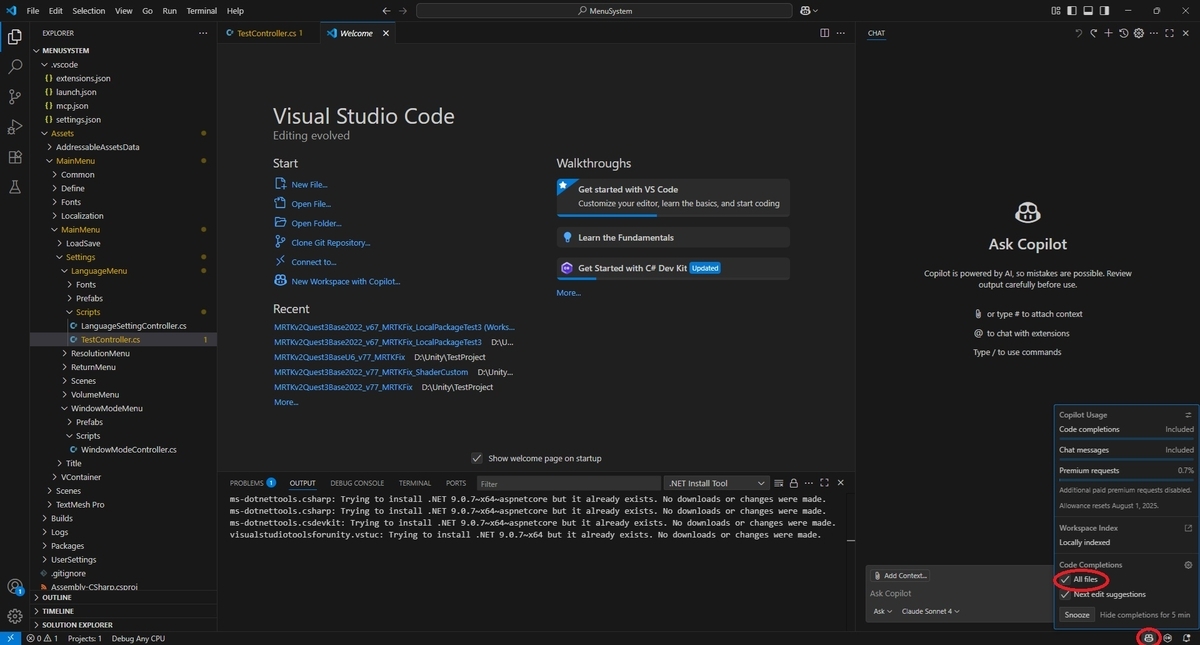
Task: Open launch.json in Explorer
Action: coord(76,92)
